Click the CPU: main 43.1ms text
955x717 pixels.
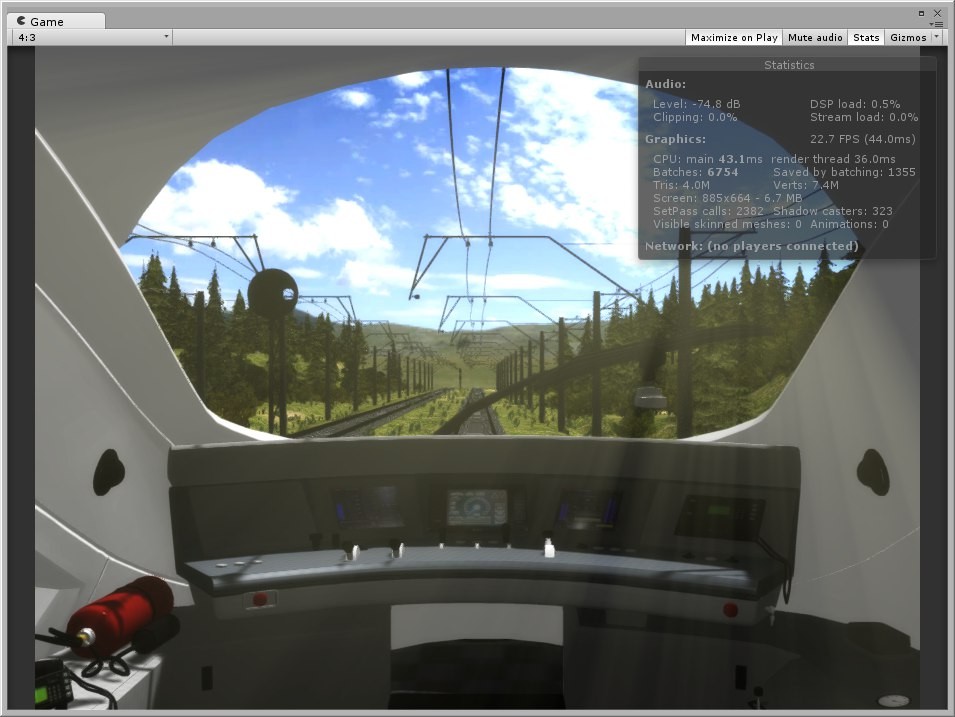point(707,159)
